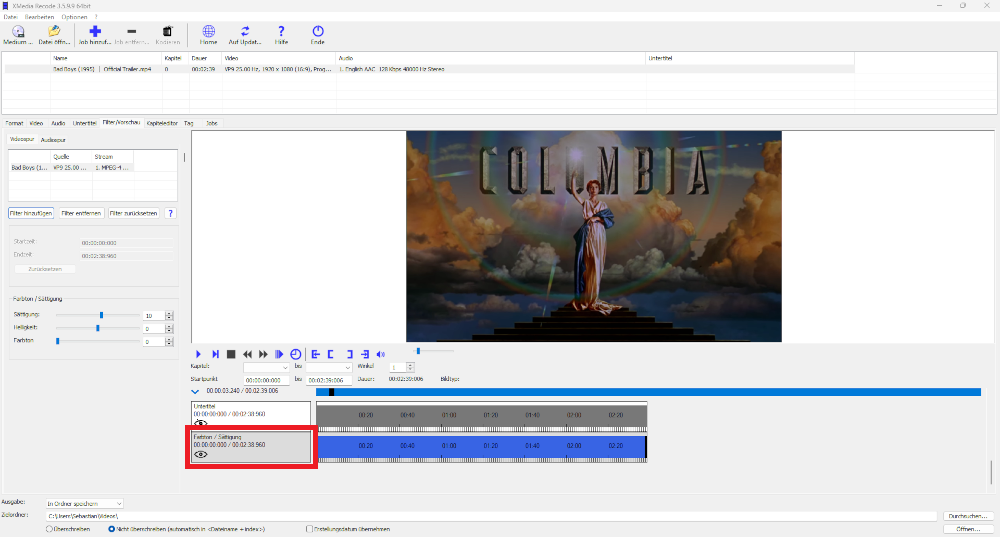Switch to the Tag tab
Viewport: 1000px width, 537px height.
coord(189,123)
